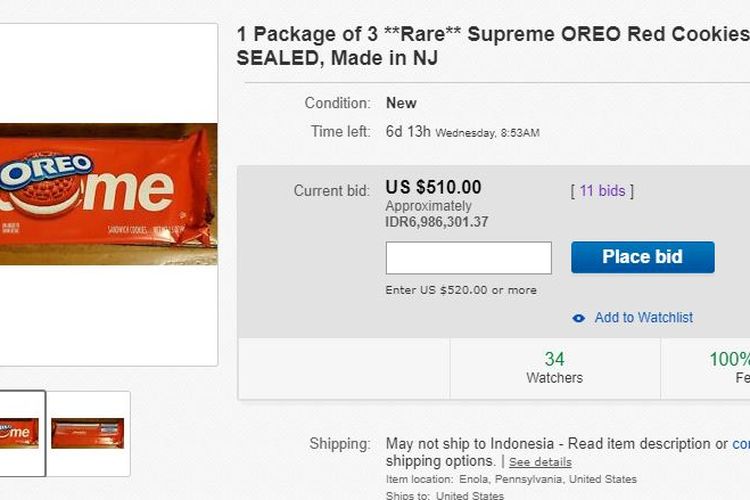This screenshot has width=750, height=500.
Task: Focus the bid amount input field
Action: (x=468, y=258)
